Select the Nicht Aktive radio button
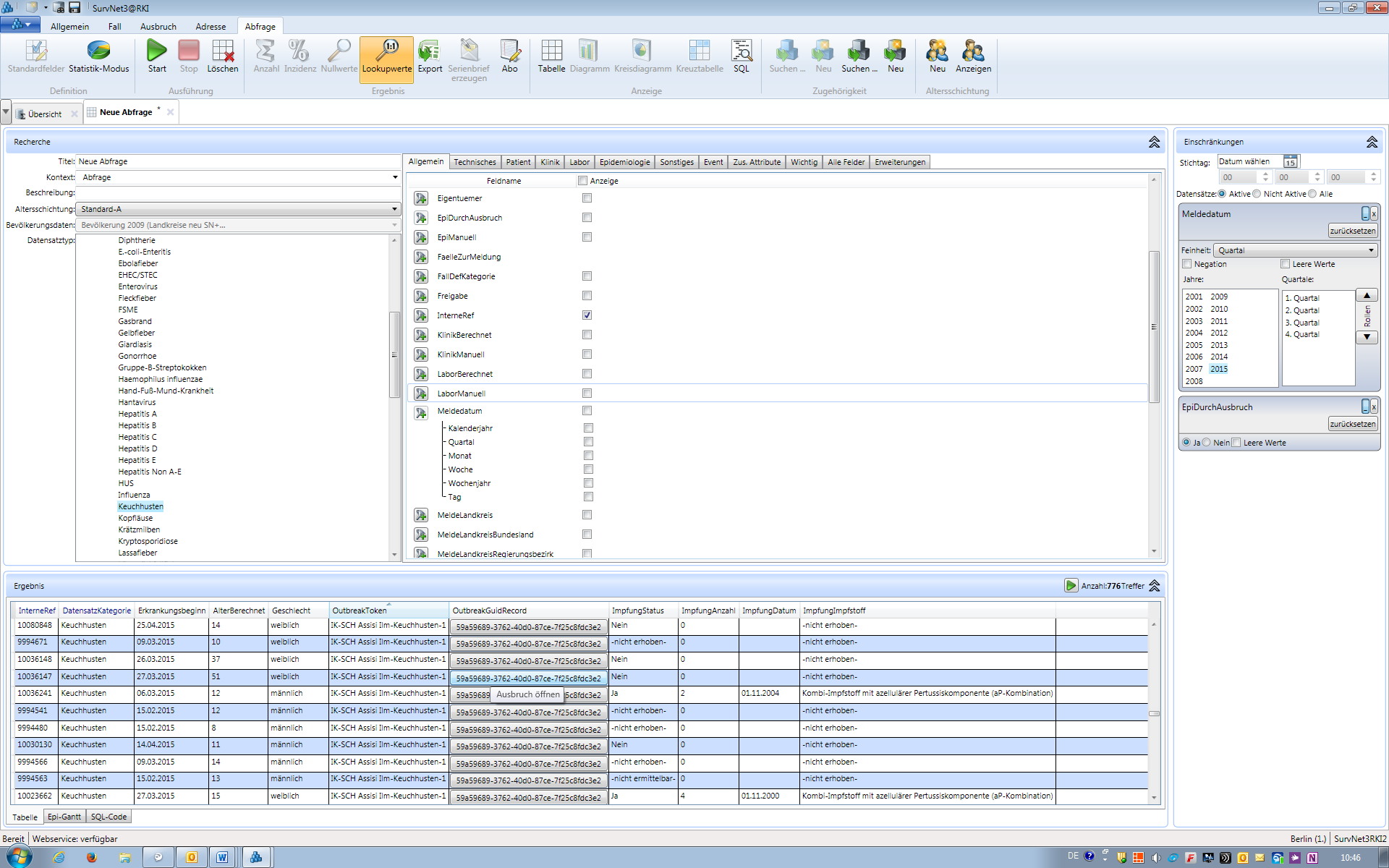This screenshot has width=1389, height=868. point(1257,194)
